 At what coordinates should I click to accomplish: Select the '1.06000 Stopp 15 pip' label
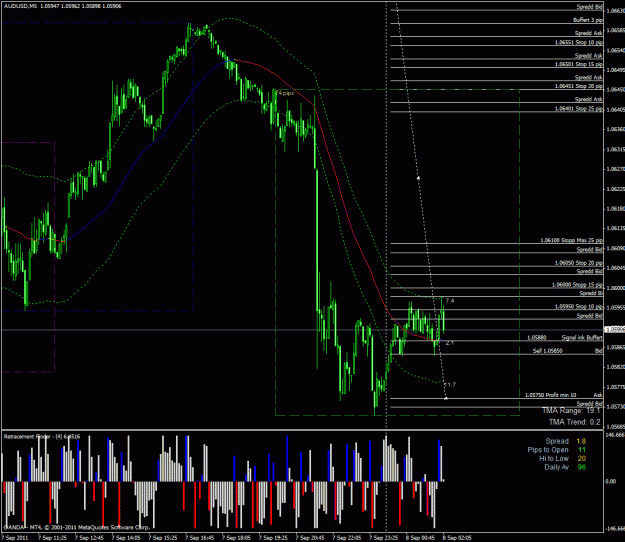click(x=578, y=285)
